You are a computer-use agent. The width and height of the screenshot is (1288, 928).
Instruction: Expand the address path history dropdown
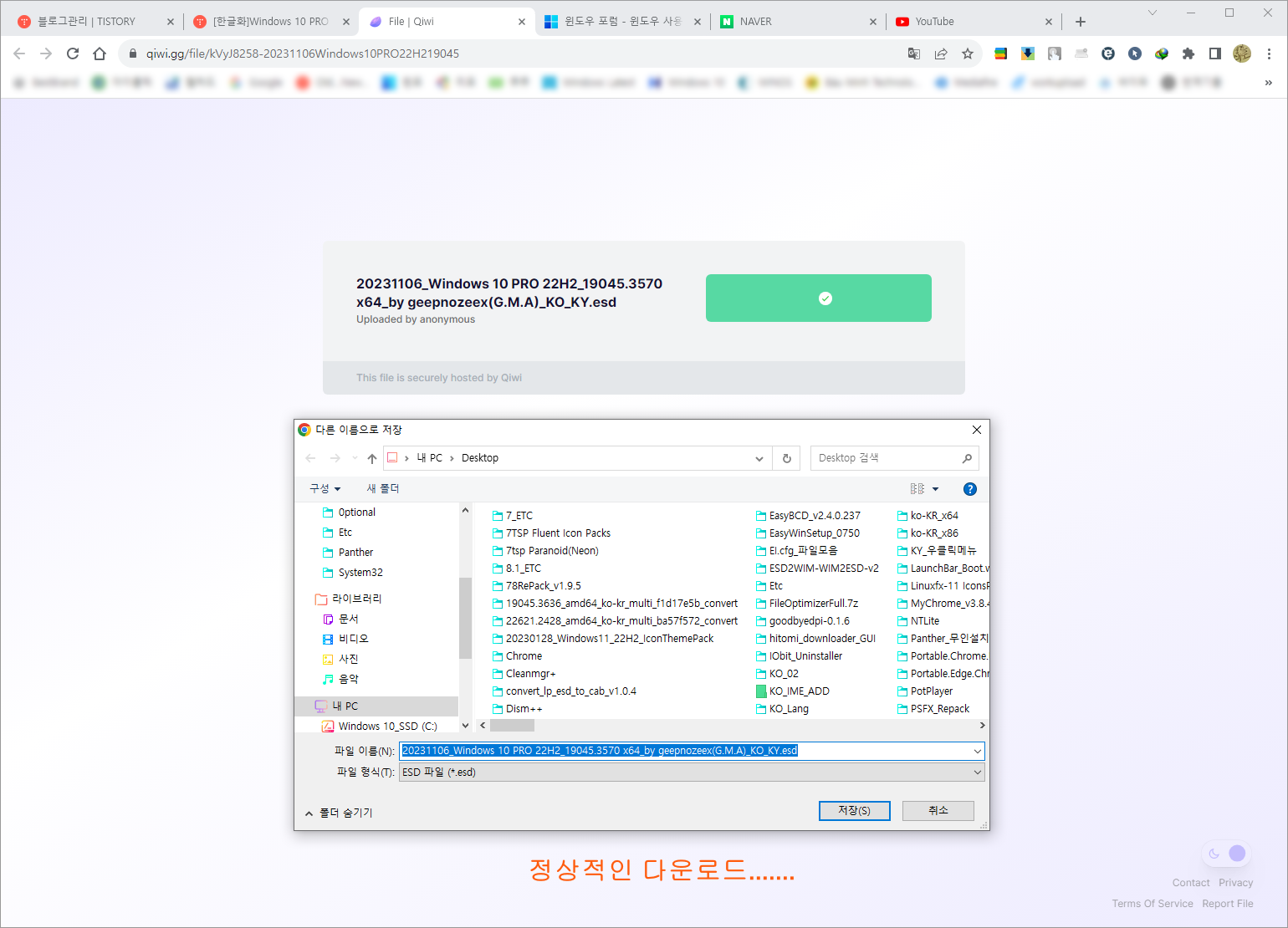point(759,458)
